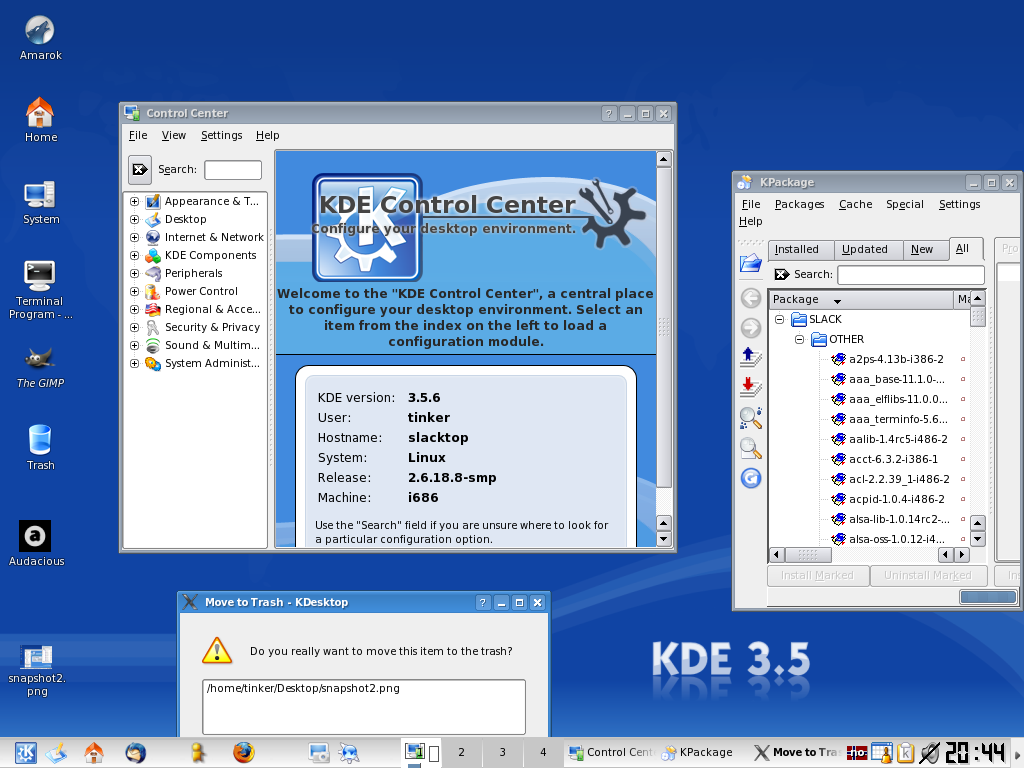Collapse the SLACK package group
The image size is (1024, 768).
pyautogui.click(x=779, y=319)
